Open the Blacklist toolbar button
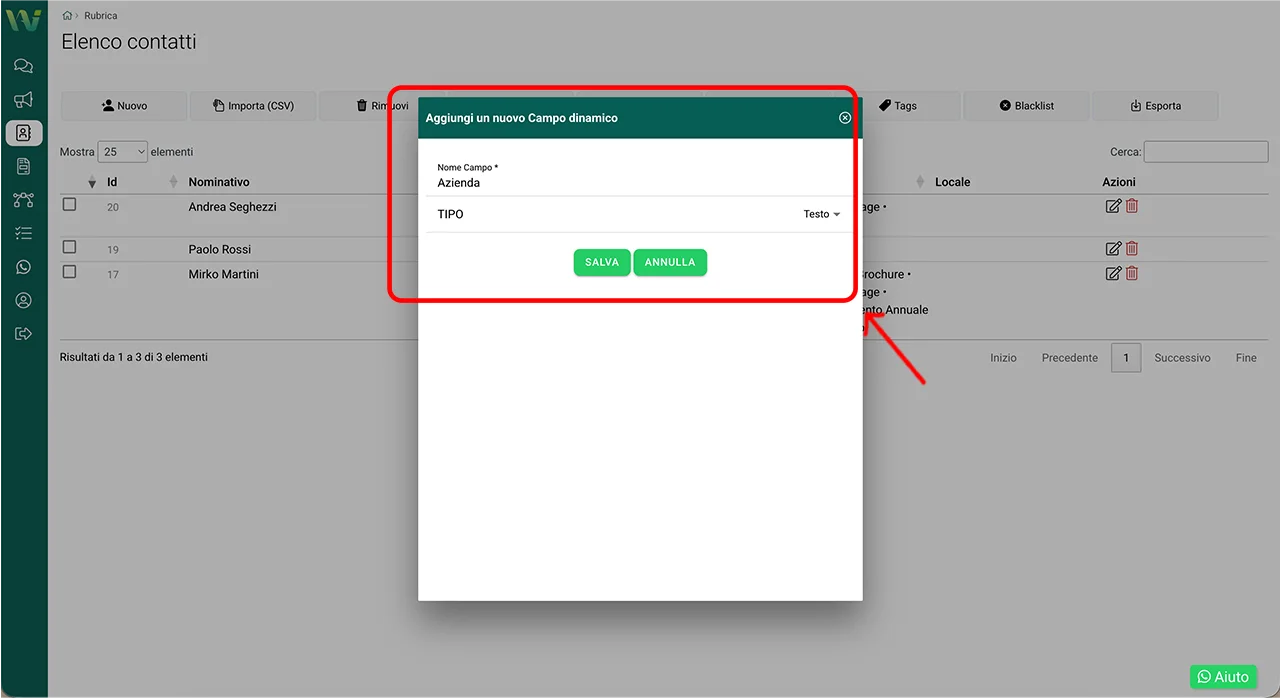 [x=1026, y=106]
